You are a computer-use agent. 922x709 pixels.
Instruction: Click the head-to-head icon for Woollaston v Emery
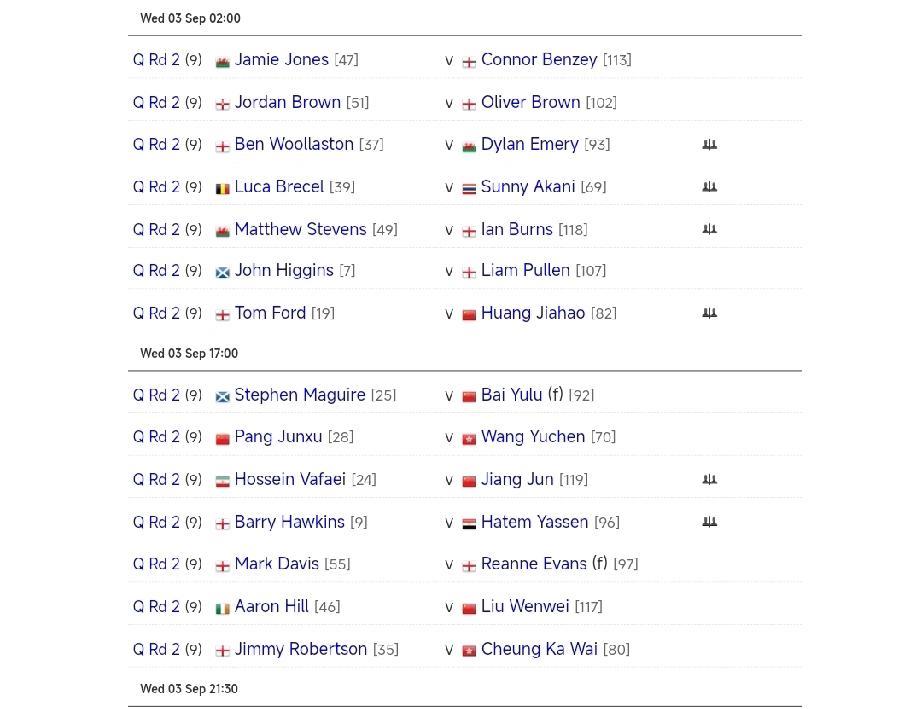709,145
